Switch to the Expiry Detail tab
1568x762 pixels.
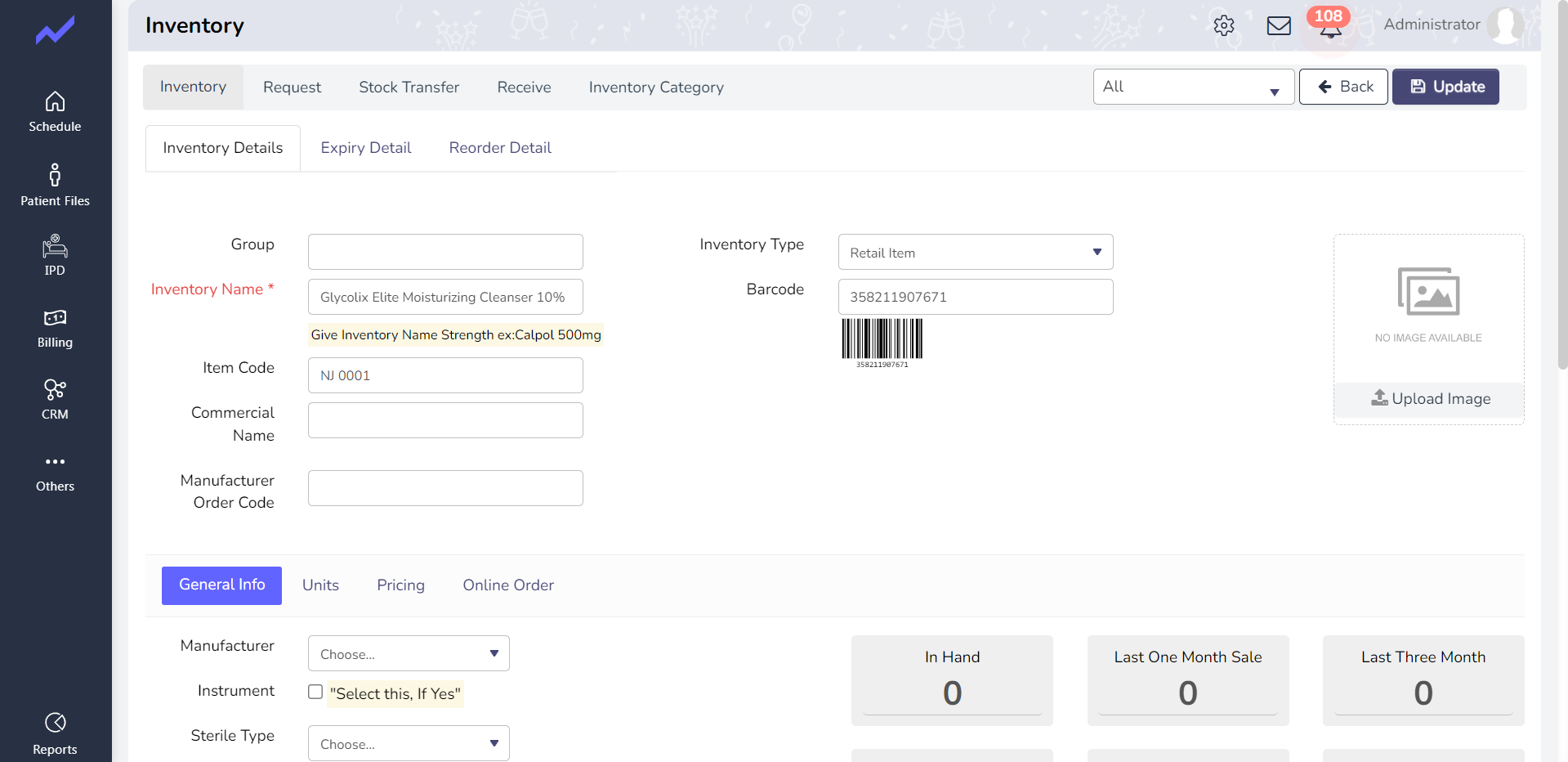coord(366,148)
